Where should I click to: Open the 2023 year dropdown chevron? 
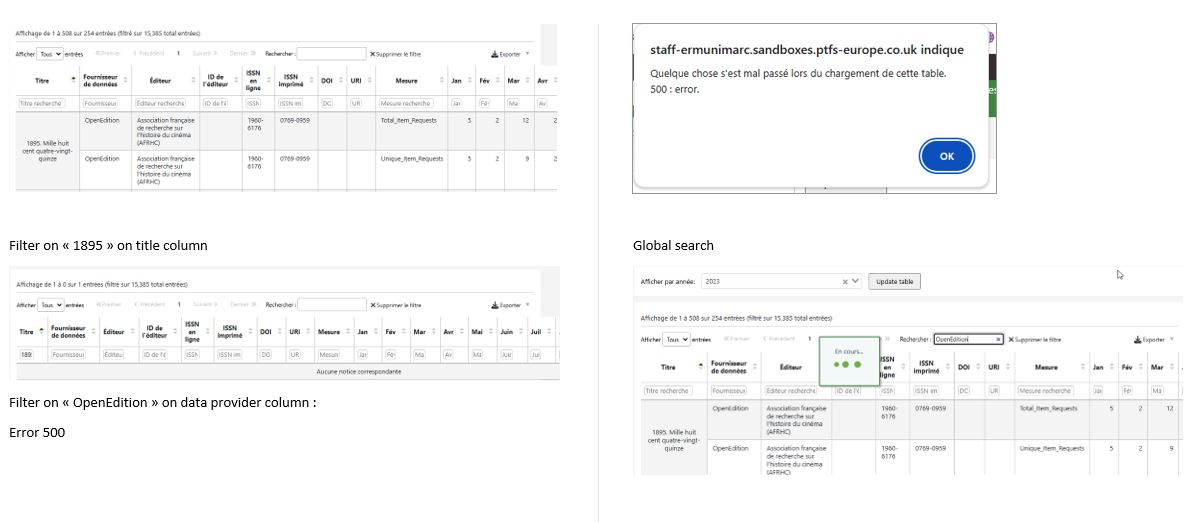[854, 282]
